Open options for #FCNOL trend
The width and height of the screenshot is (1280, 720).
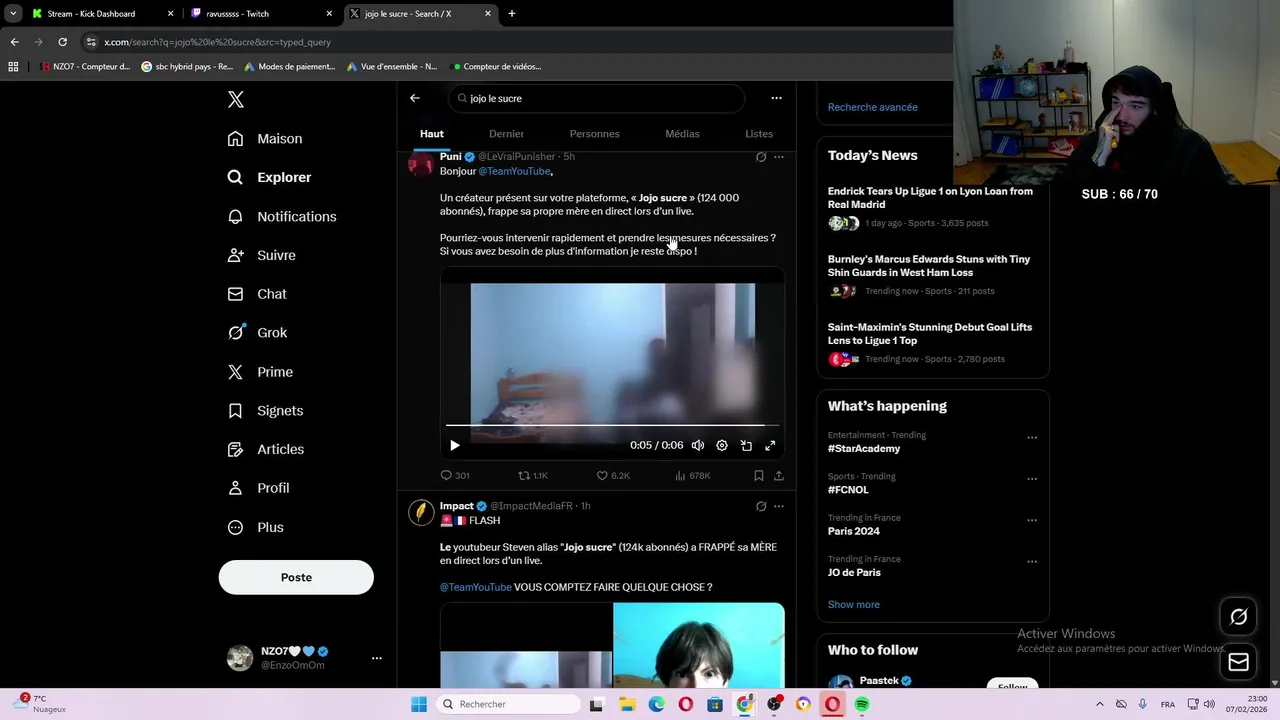pyautogui.click(x=1032, y=479)
